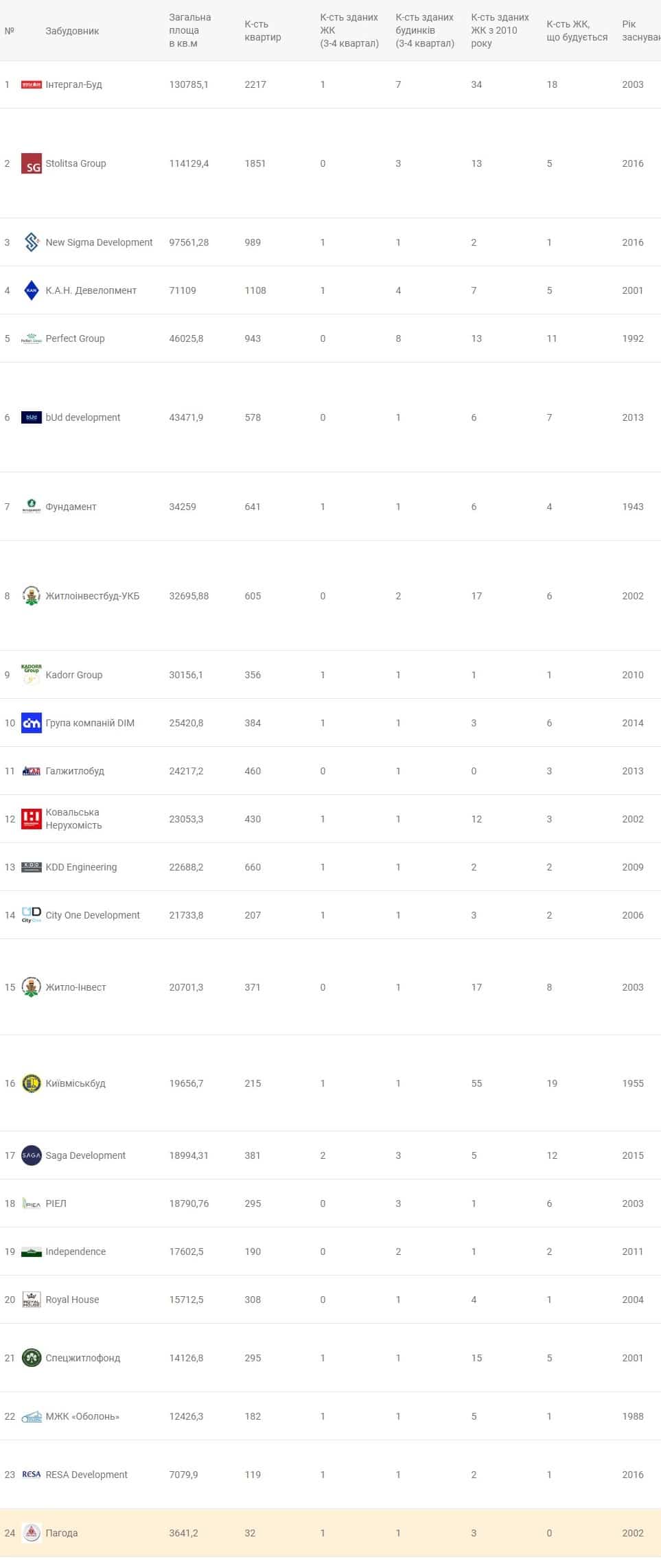Click the Independence logo
Image resolution: width=661 pixels, height=1568 pixels.
pos(32,1252)
